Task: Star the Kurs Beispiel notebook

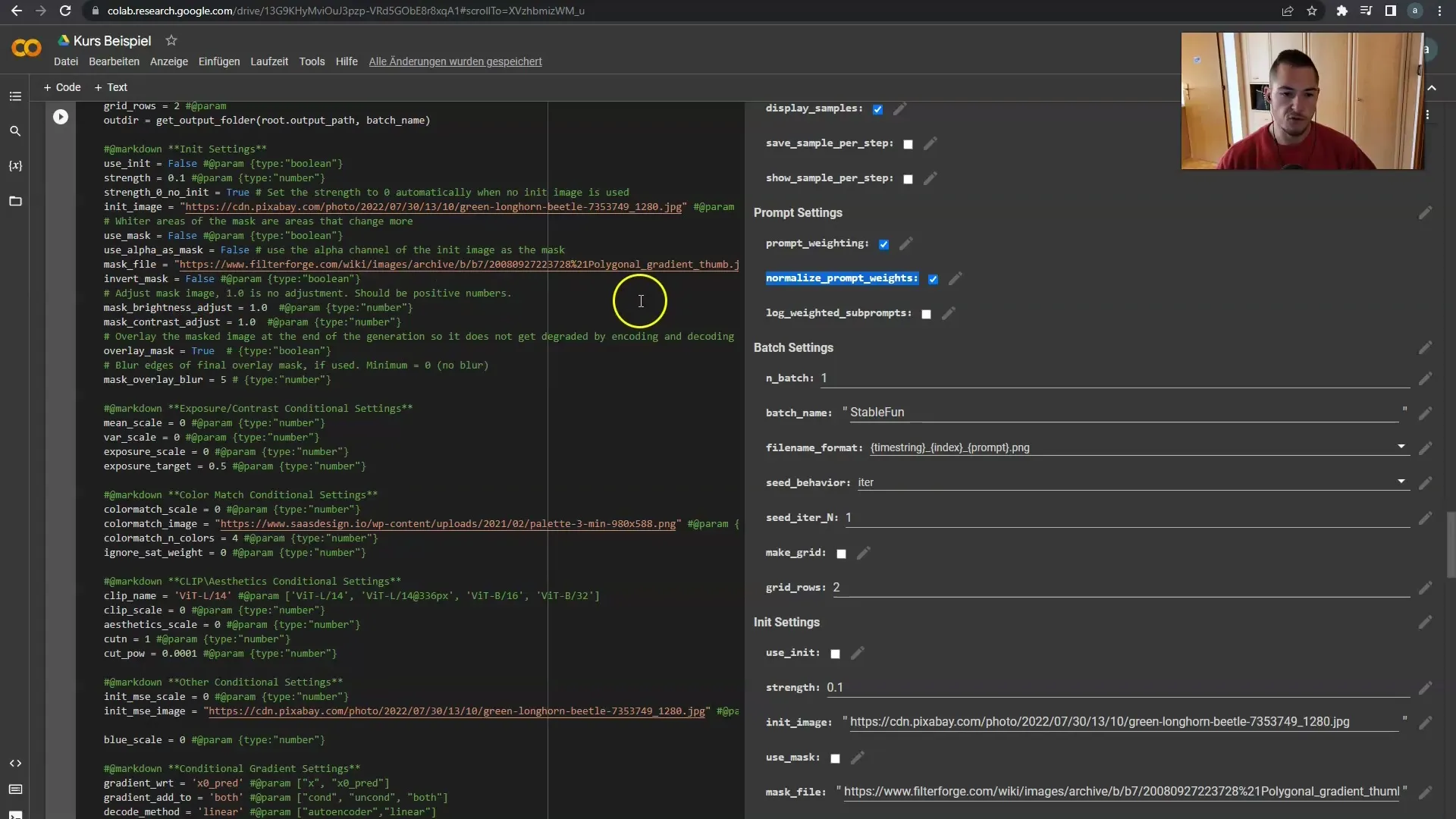Action: point(171,40)
